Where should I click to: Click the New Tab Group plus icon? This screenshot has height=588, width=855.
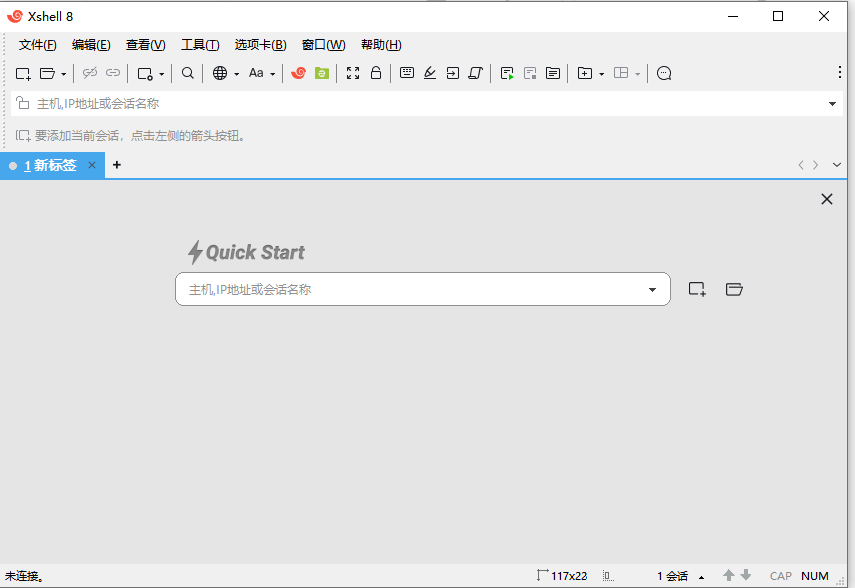click(585, 73)
